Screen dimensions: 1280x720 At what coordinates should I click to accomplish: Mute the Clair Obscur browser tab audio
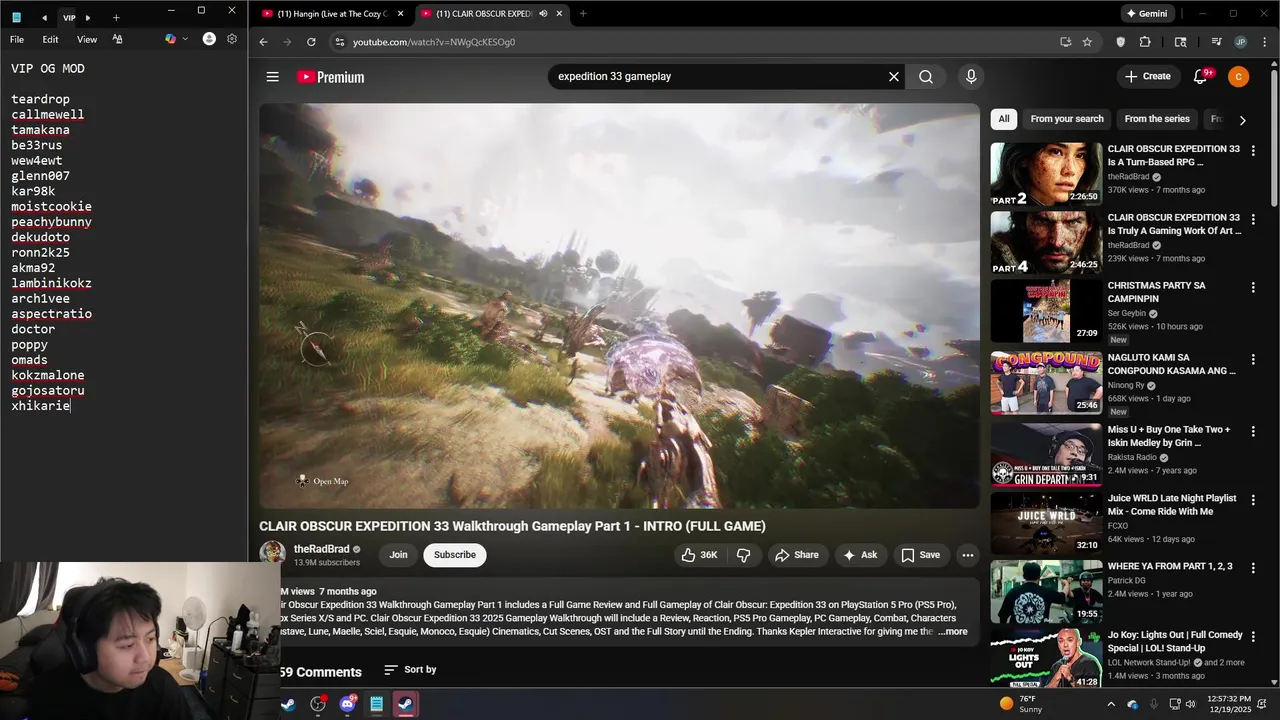543,14
